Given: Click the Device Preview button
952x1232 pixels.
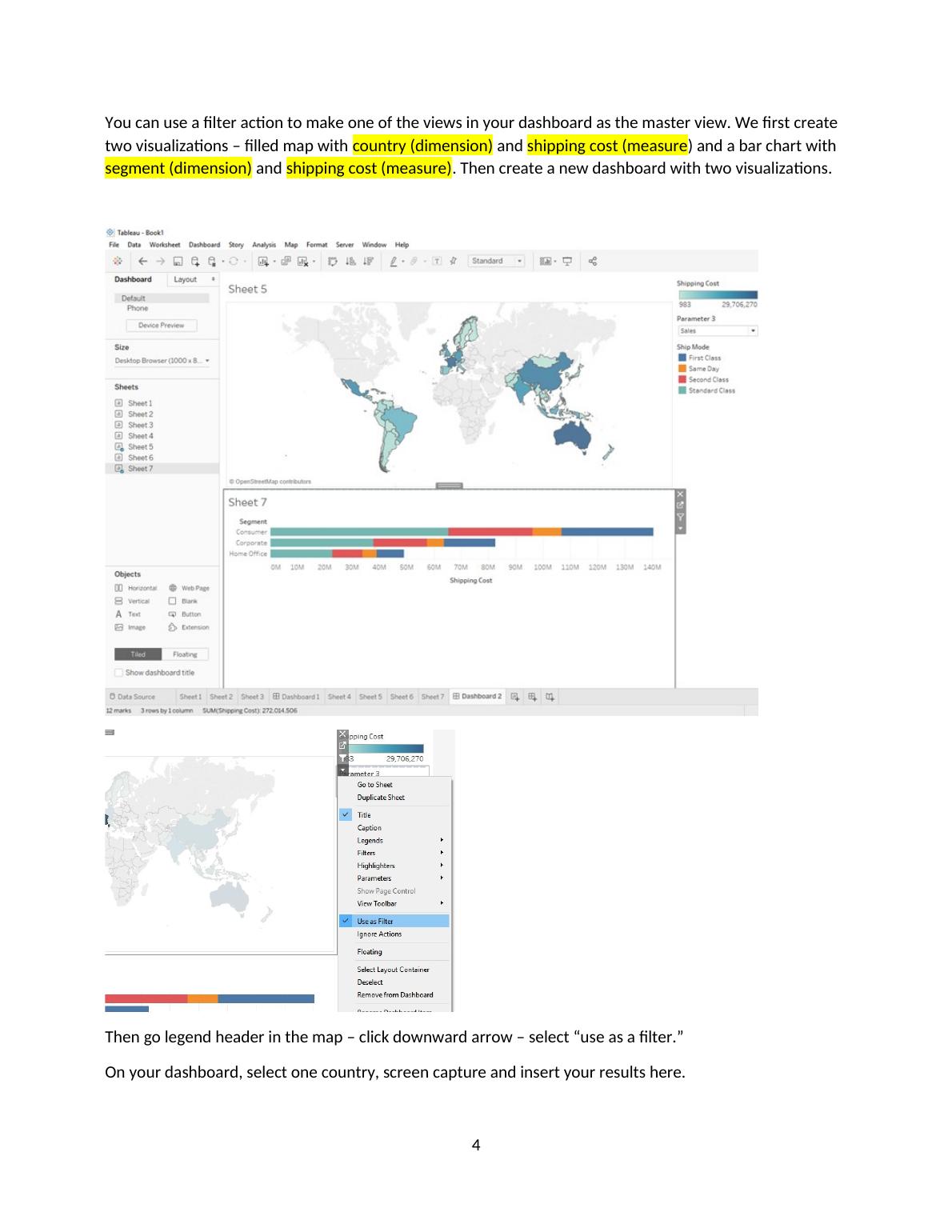Looking at the screenshot, I should [161, 326].
